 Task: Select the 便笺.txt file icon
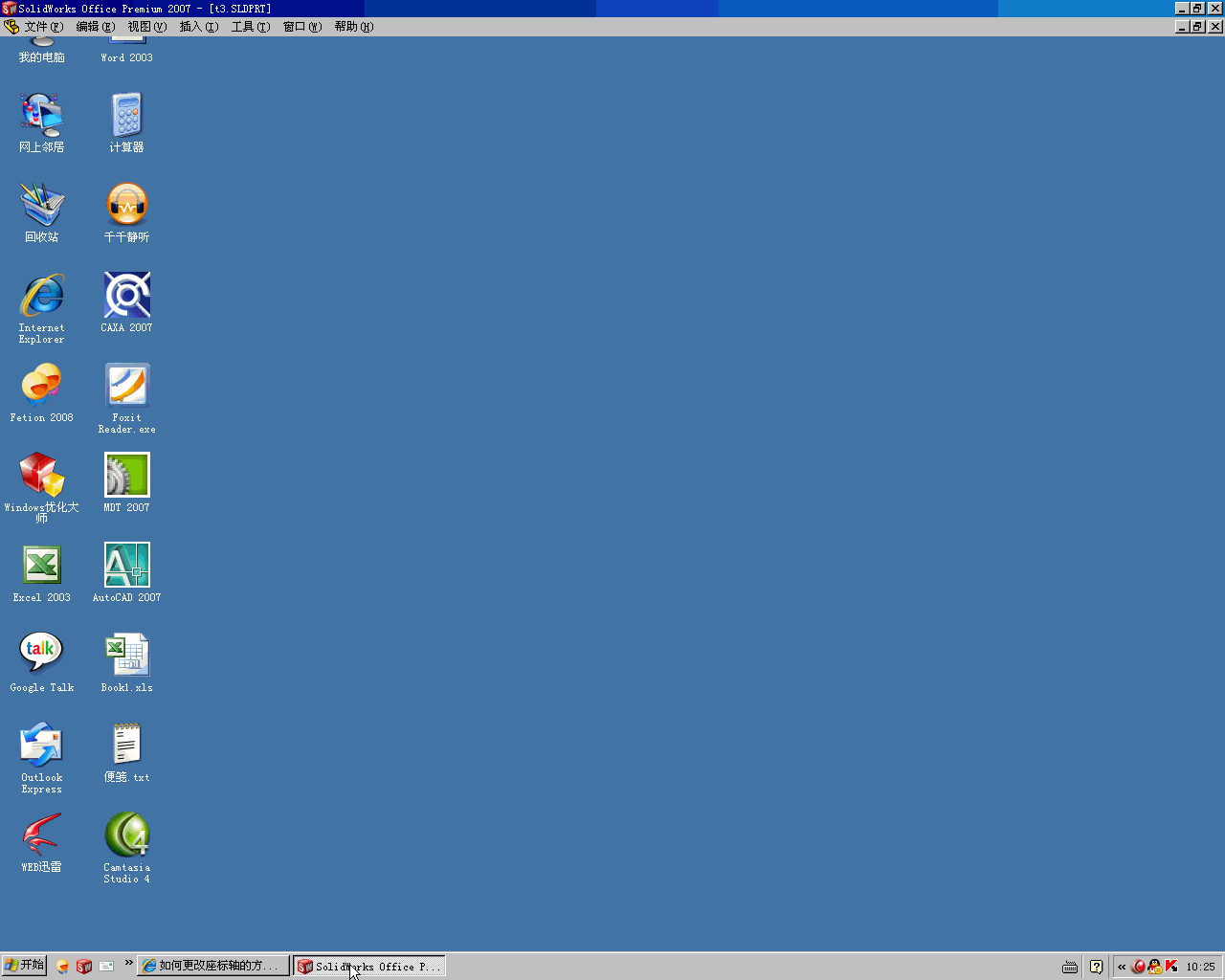(x=126, y=752)
